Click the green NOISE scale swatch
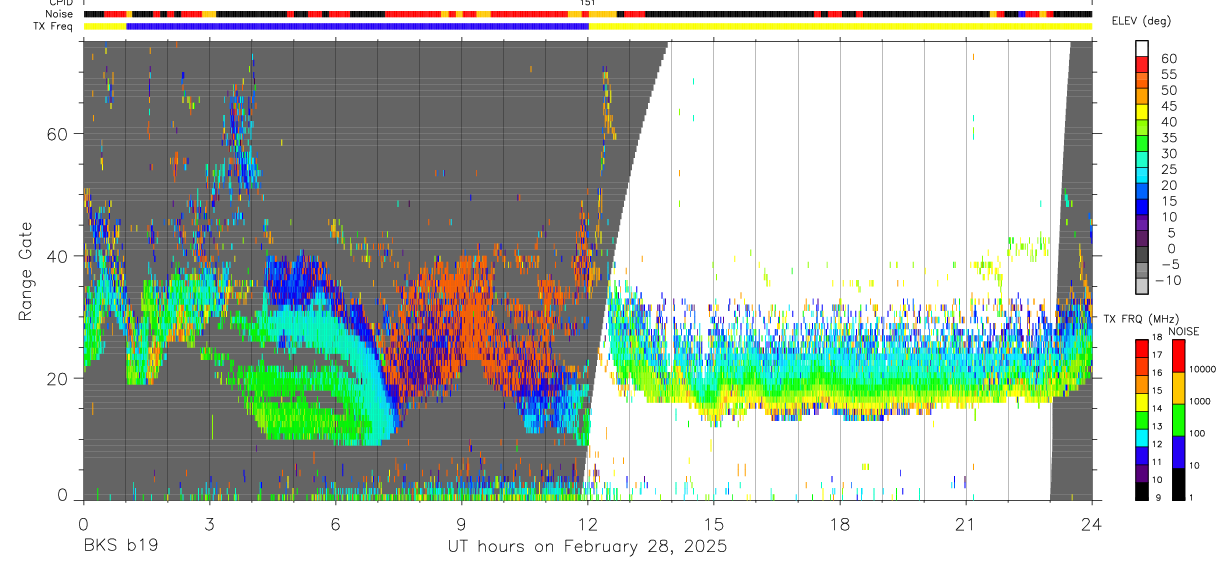The image size is (1228, 567). coord(1178,420)
